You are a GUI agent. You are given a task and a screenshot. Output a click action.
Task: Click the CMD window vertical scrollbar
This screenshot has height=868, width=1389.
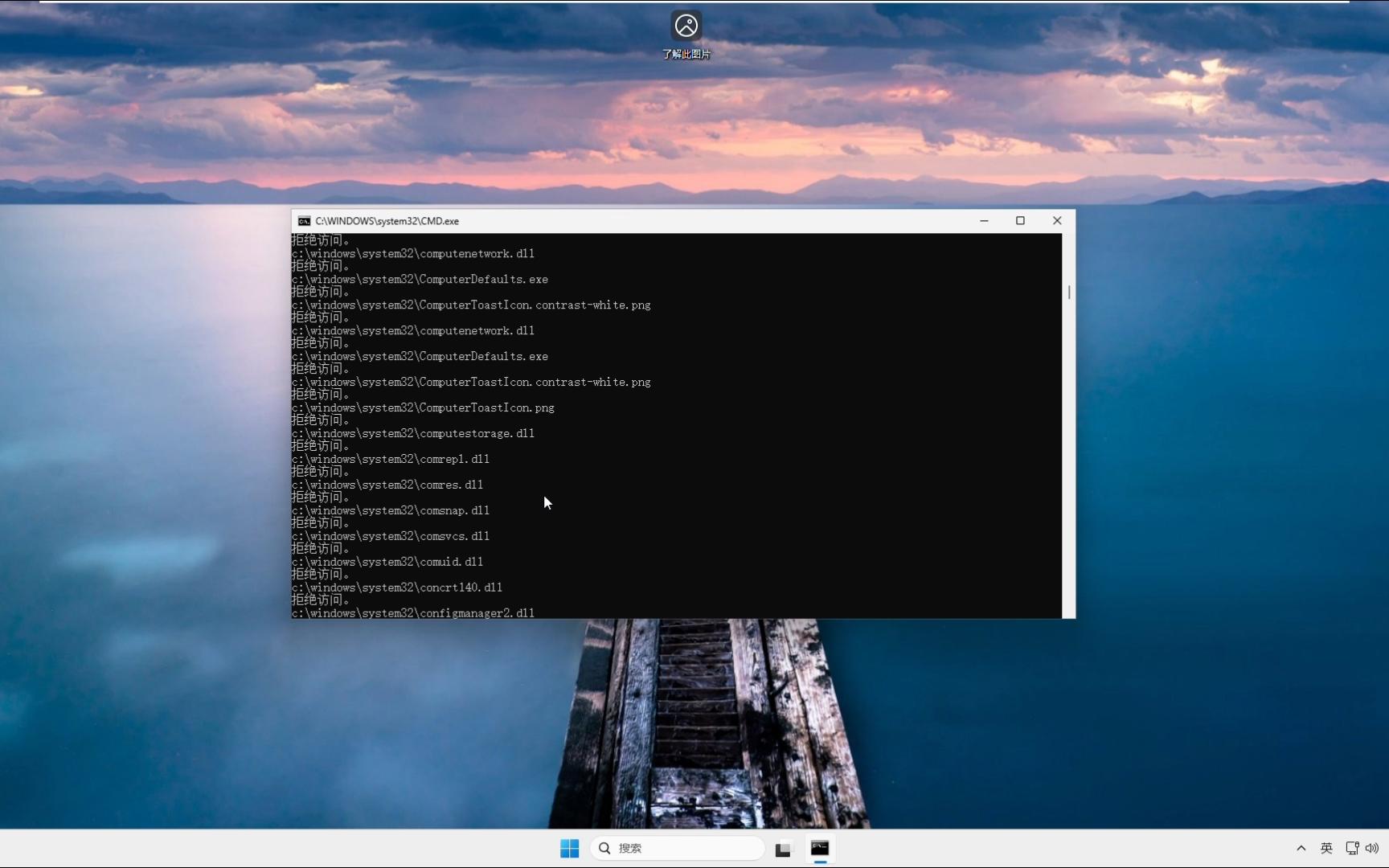[1069, 293]
